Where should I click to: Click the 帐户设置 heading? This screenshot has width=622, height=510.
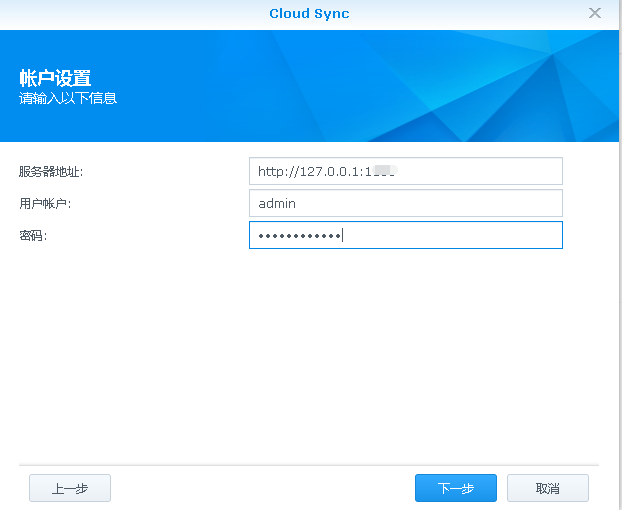(x=55, y=78)
